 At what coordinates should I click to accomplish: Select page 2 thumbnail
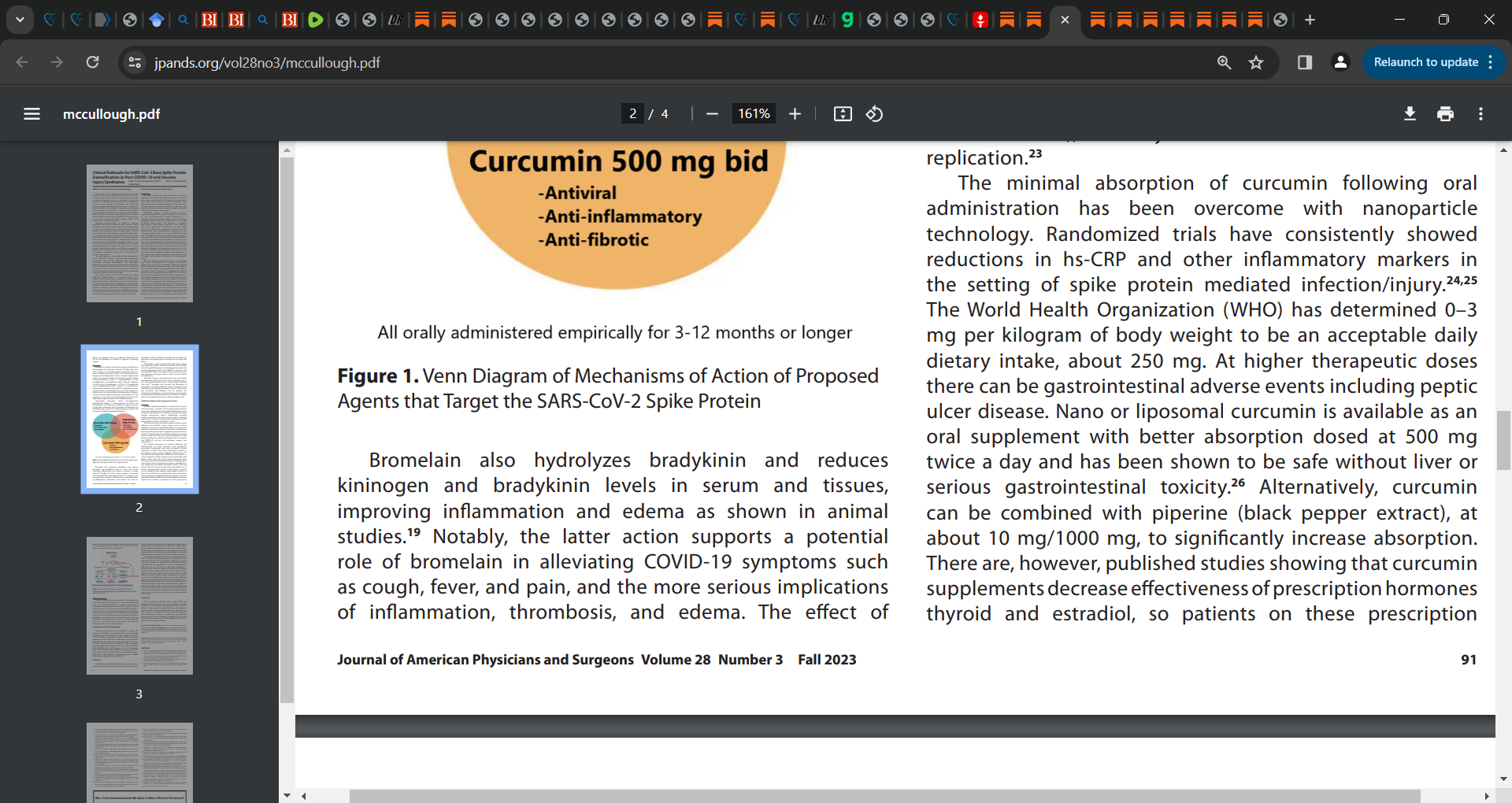tap(139, 419)
